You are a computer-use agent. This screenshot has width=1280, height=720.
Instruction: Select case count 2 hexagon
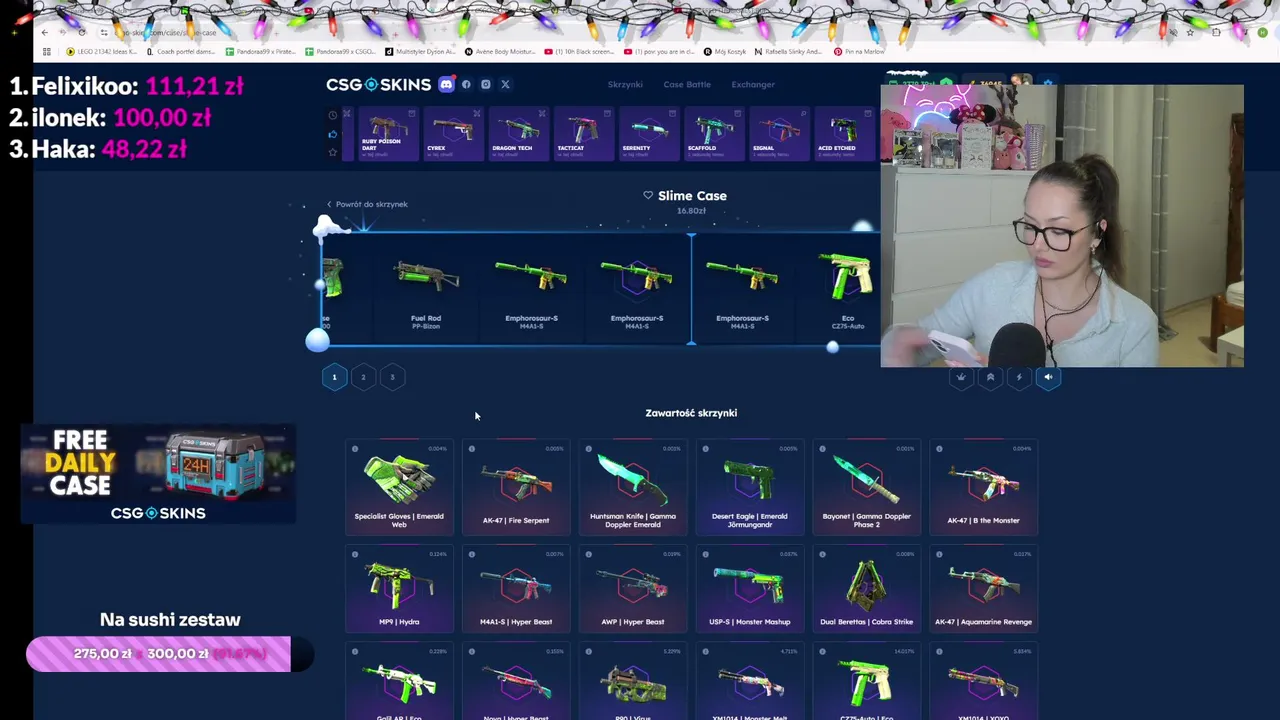tap(363, 377)
